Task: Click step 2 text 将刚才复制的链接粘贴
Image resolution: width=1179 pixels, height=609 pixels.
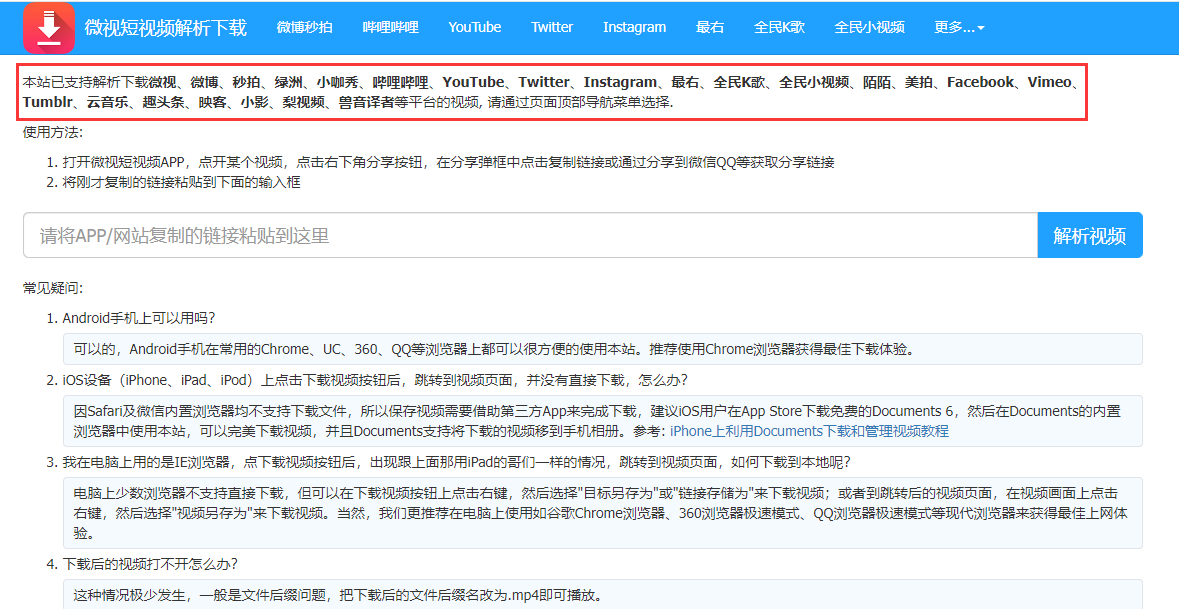Action: (181, 182)
